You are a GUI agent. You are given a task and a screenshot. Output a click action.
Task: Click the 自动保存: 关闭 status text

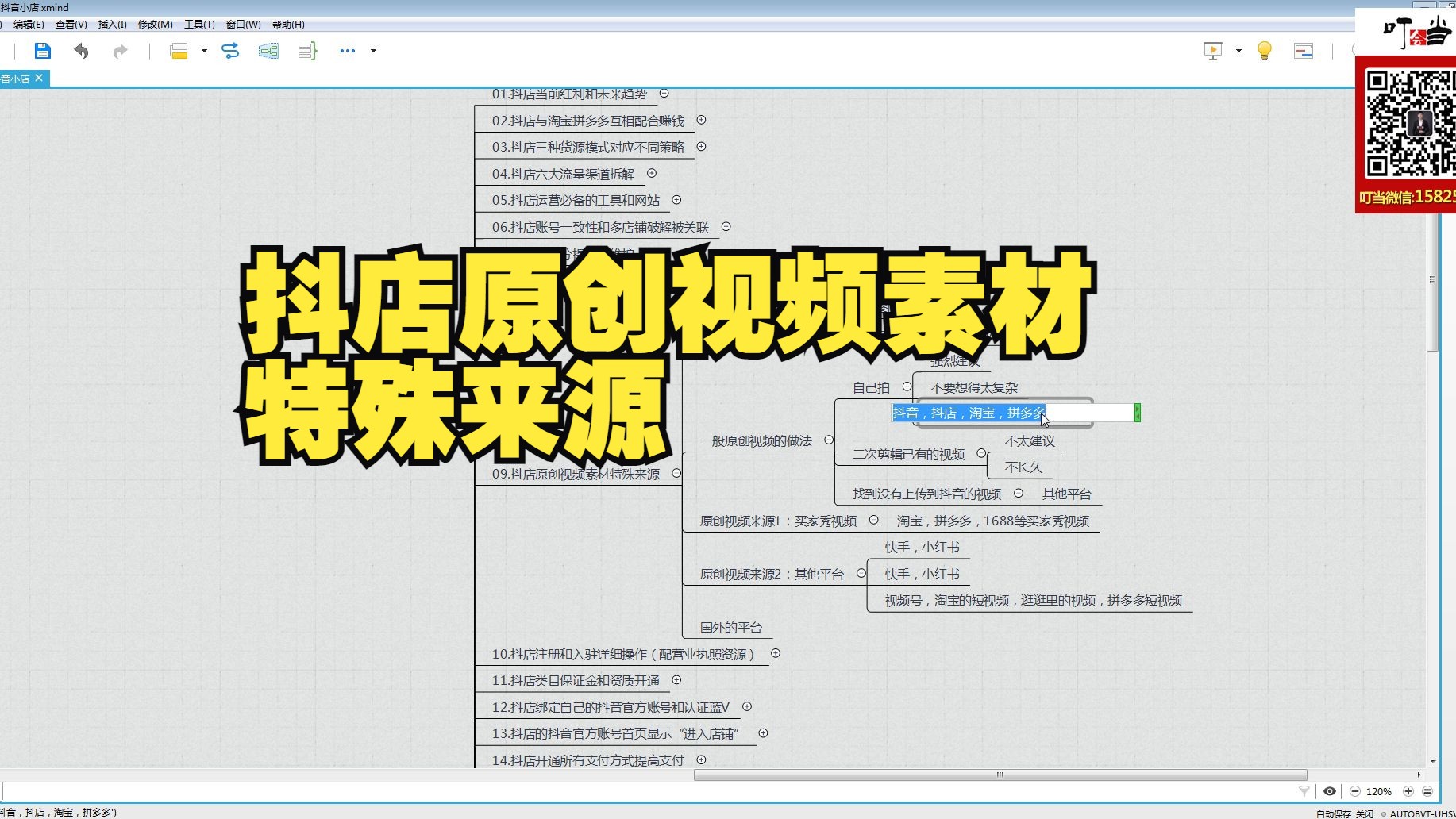1345,813
